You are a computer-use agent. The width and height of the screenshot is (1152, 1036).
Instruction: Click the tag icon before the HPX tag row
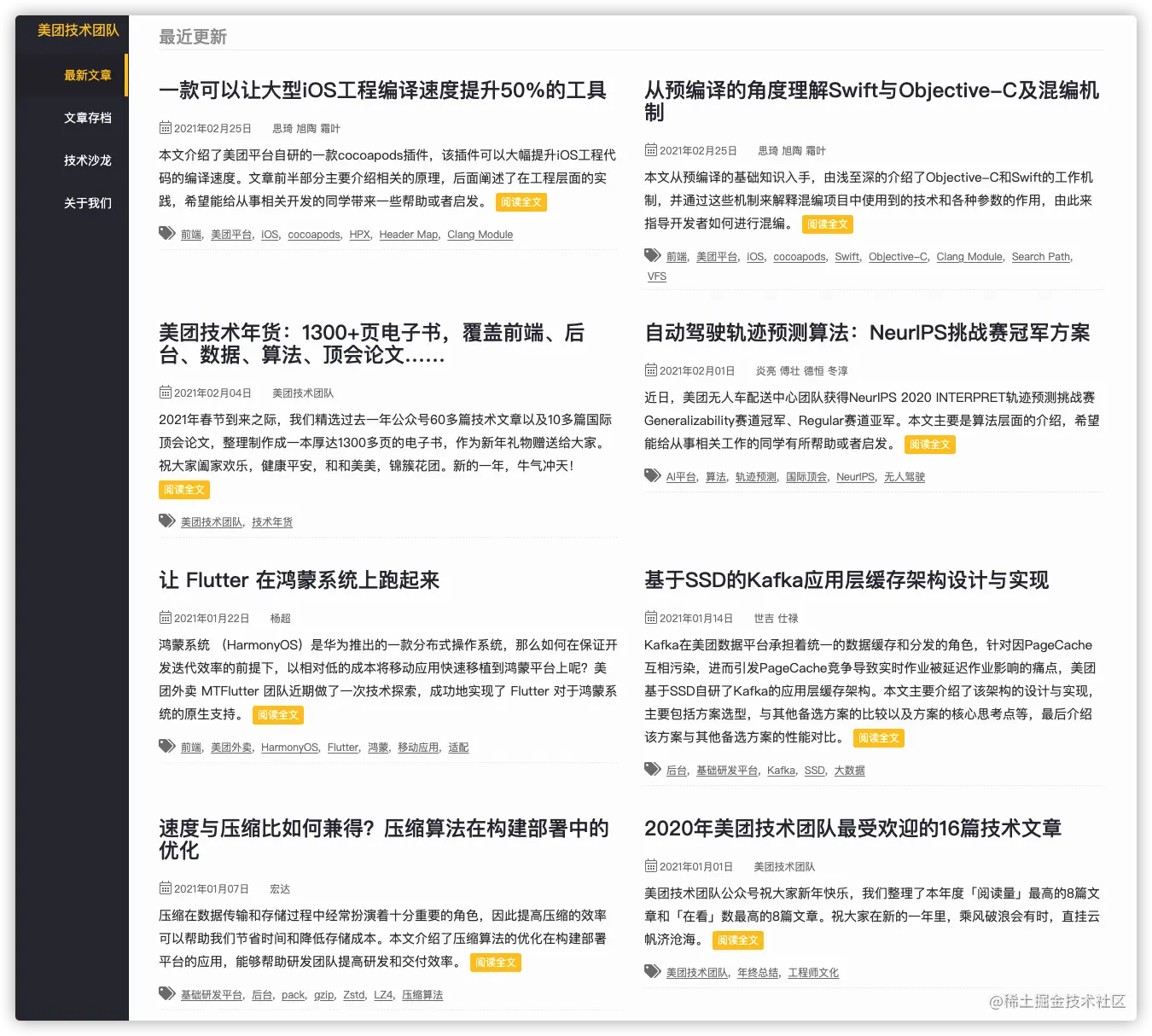(x=167, y=233)
